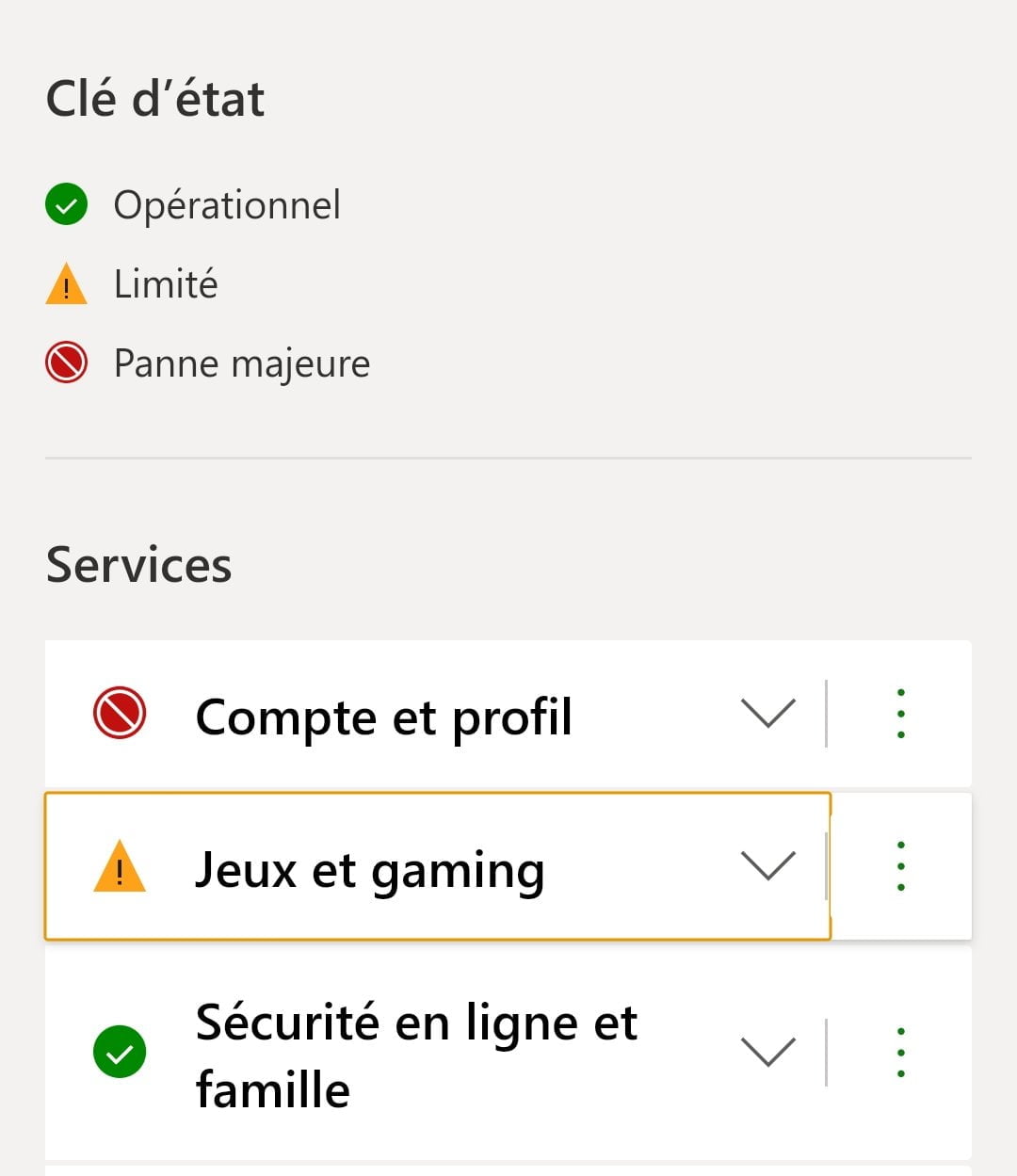Click the green Opérationnel checkmark in the status key
The width and height of the screenshot is (1017, 1176).
pyautogui.click(x=66, y=205)
